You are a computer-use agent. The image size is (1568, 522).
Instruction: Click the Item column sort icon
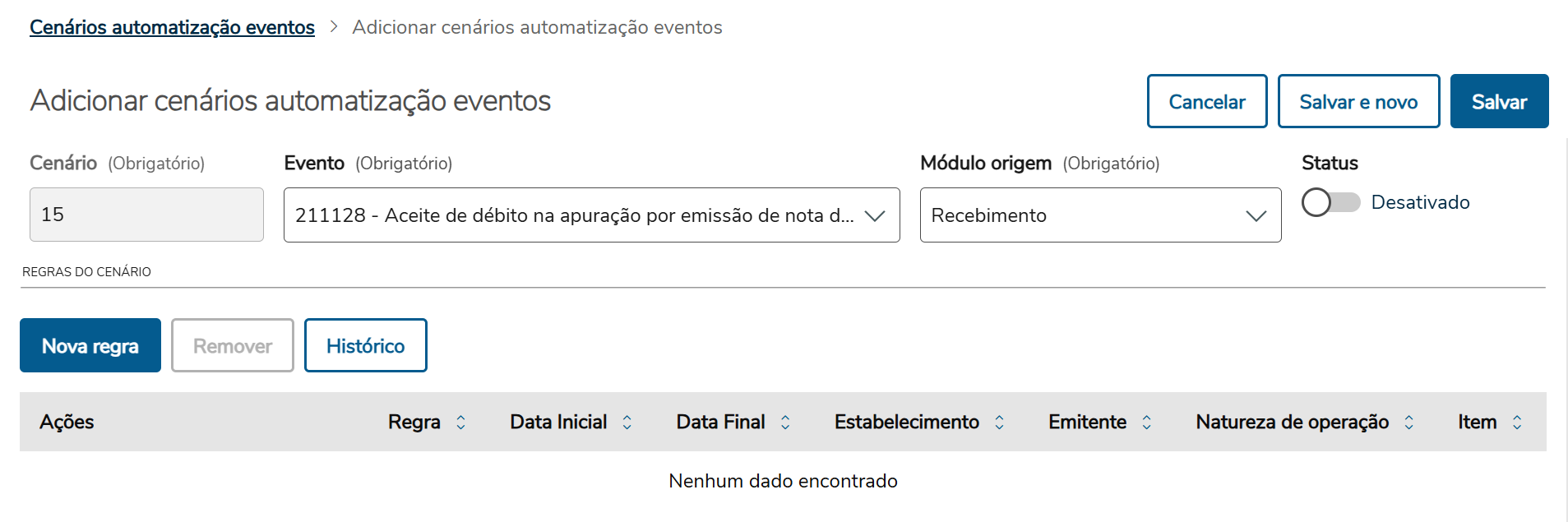point(1517,423)
